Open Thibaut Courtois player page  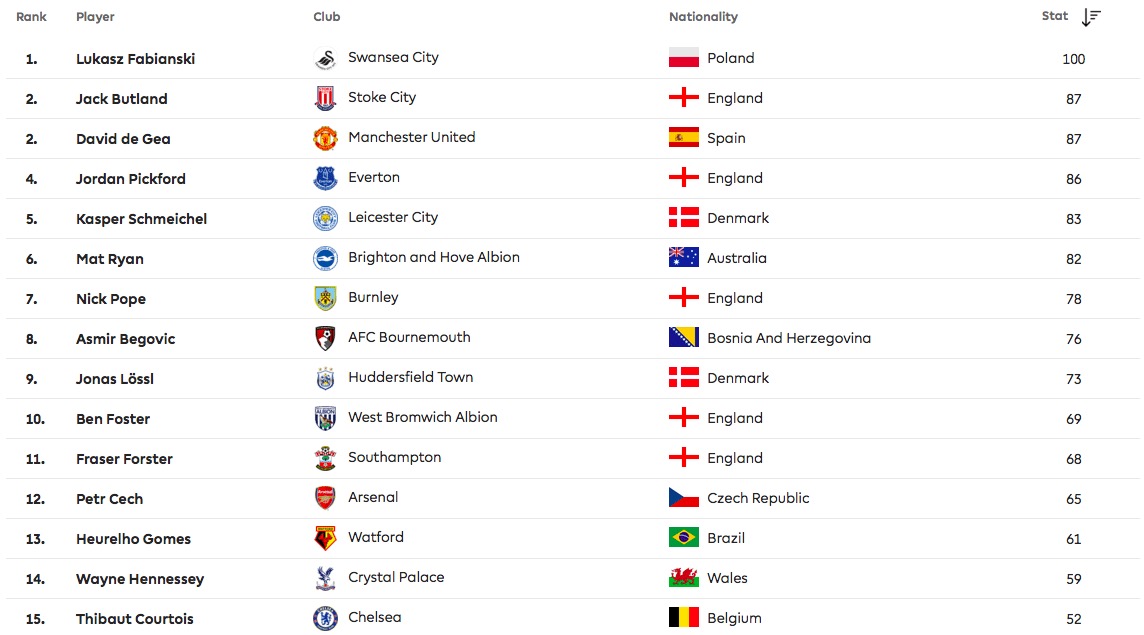pyautogui.click(x=135, y=619)
